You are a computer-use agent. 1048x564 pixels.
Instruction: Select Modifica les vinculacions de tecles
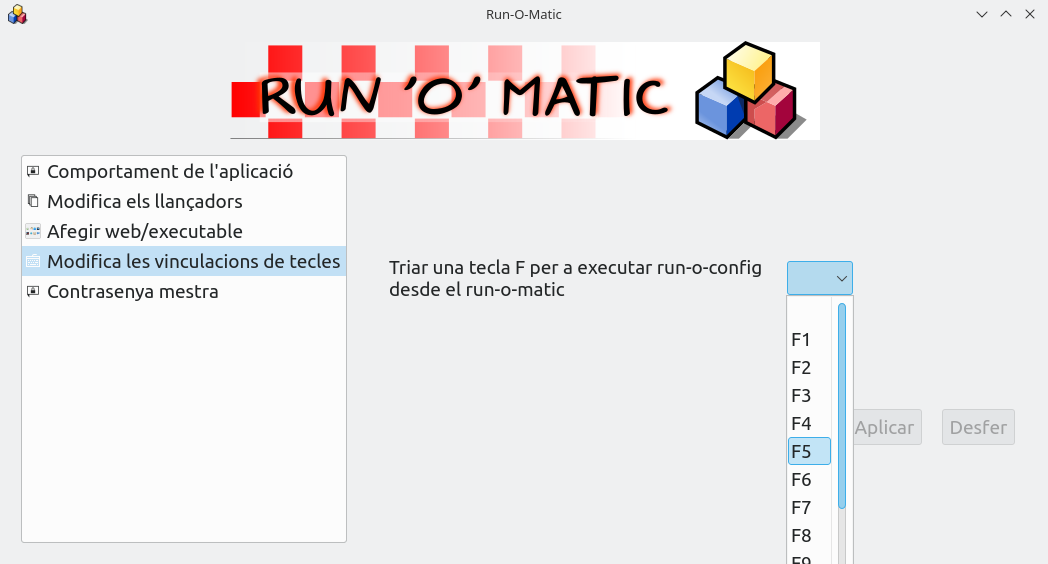point(184,261)
